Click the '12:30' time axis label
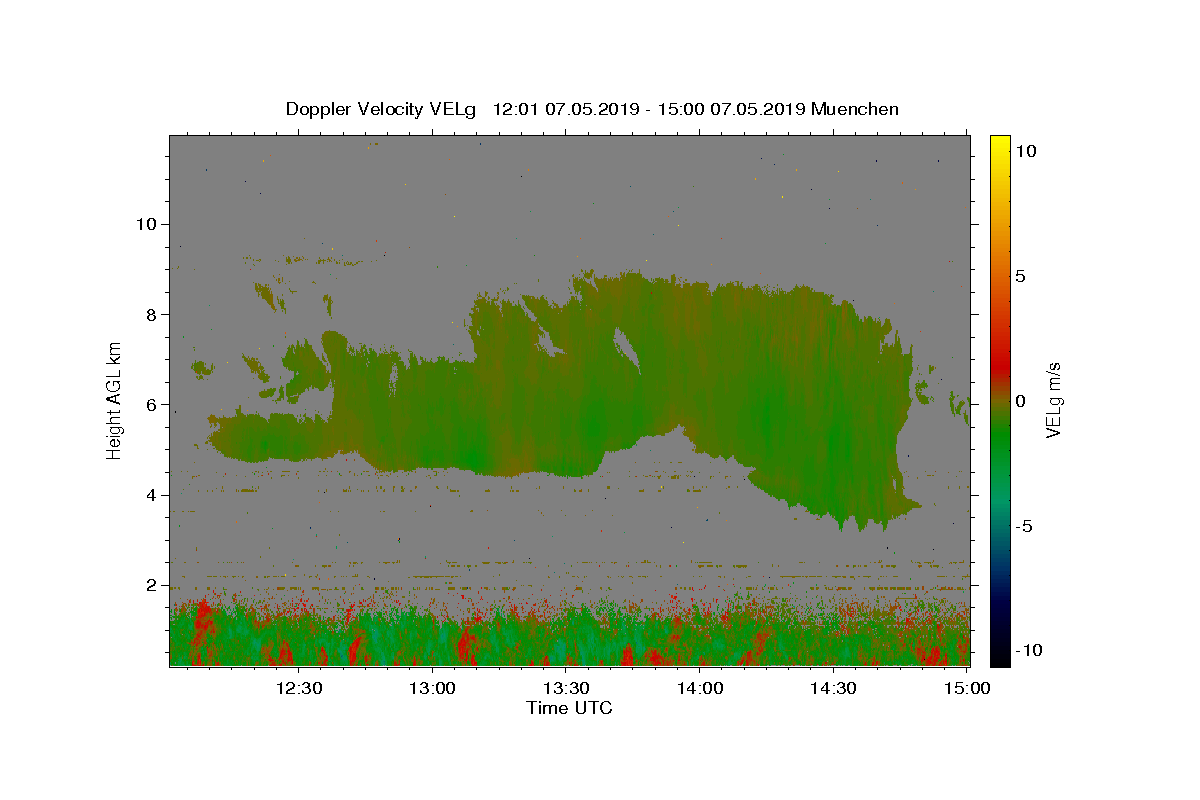 pyautogui.click(x=299, y=688)
